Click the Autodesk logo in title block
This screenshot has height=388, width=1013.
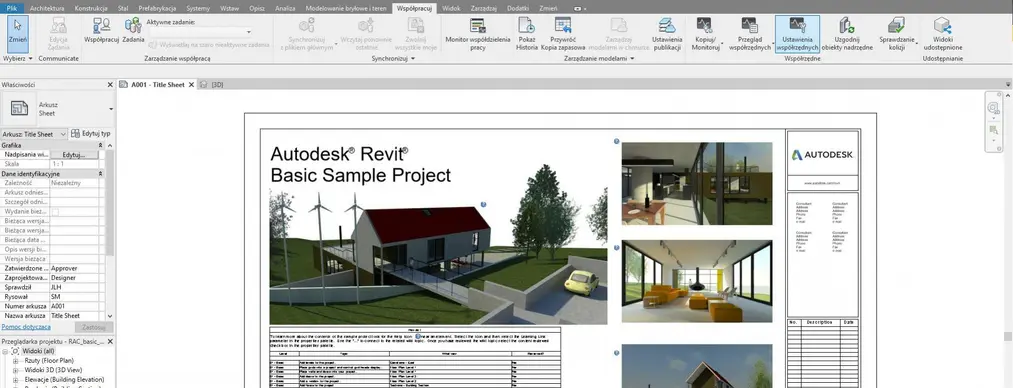[x=822, y=155]
